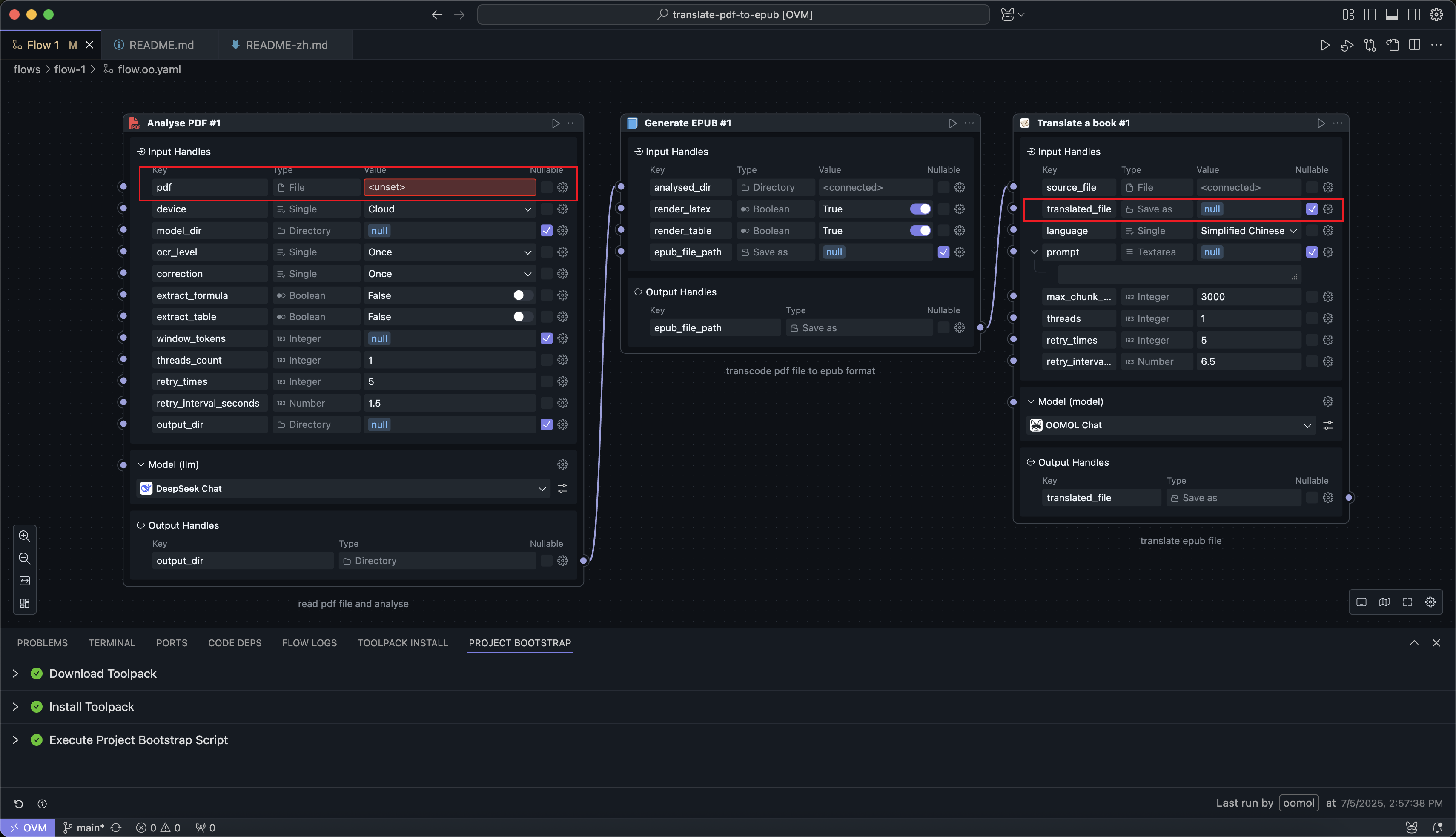The height and width of the screenshot is (837, 1456).
Task: Run the Analyse PDF #1 node
Action: point(555,123)
